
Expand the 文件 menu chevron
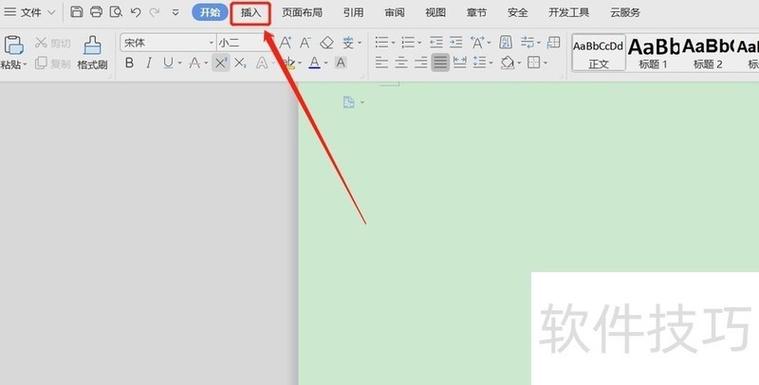[x=51, y=12]
